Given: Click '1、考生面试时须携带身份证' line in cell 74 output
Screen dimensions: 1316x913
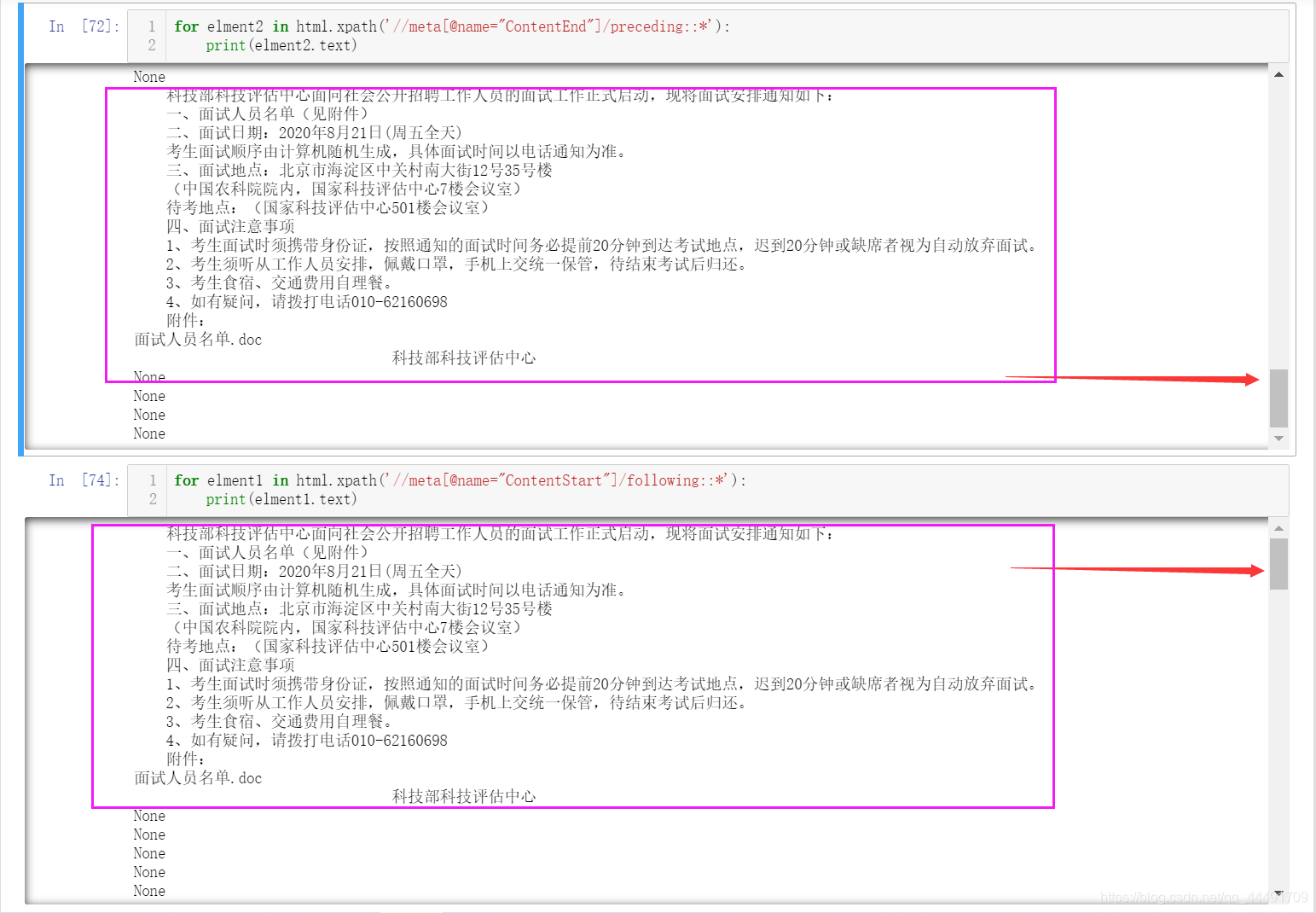Looking at the screenshot, I should pyautogui.click(x=603, y=683).
